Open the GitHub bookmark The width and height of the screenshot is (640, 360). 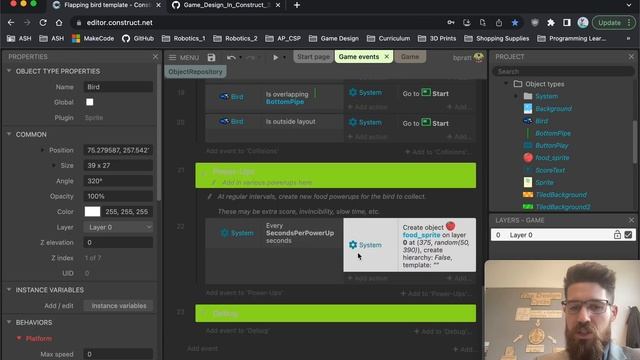tap(138, 38)
